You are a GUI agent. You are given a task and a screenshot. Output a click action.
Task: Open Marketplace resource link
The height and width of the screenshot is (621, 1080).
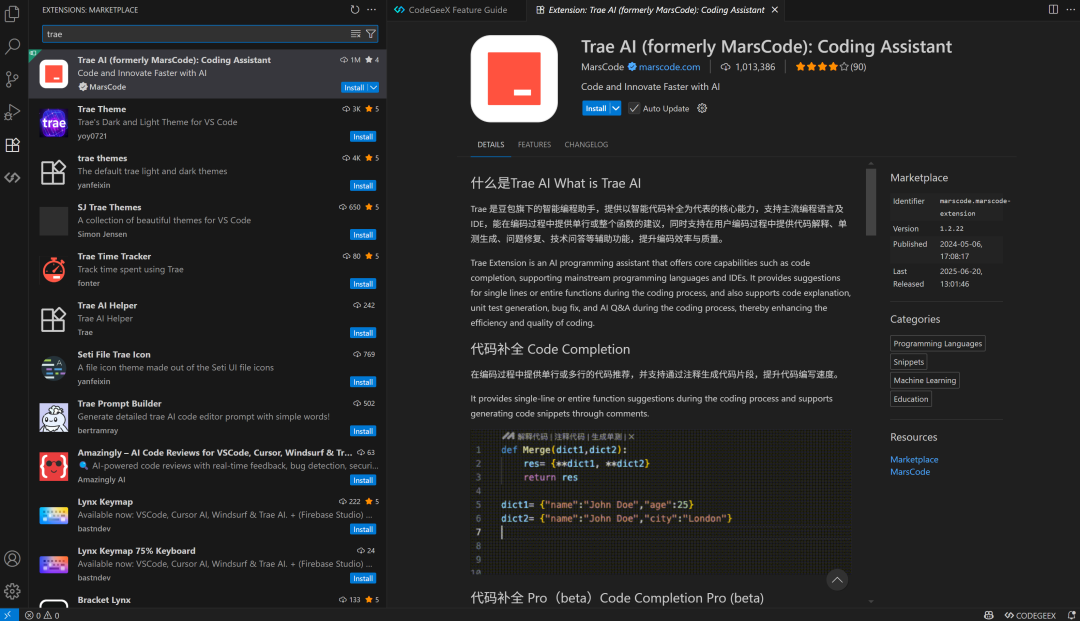pos(914,459)
